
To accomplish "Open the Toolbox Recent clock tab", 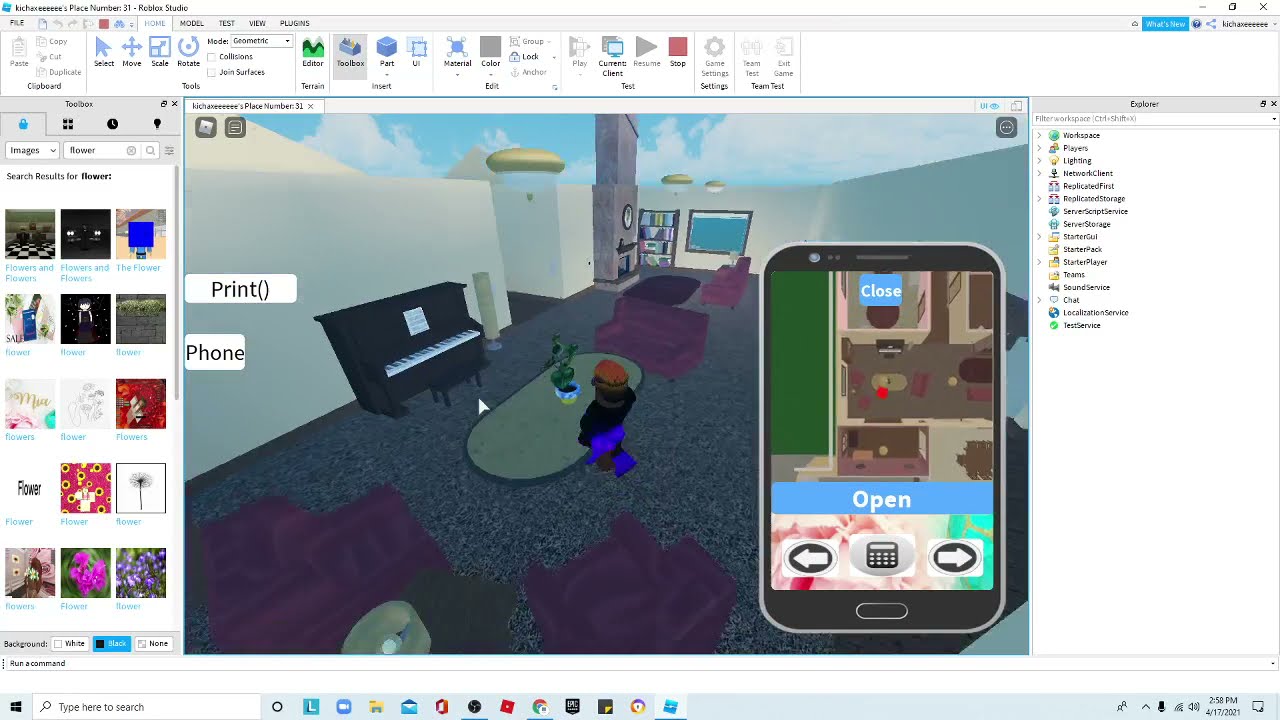I will [x=112, y=124].
